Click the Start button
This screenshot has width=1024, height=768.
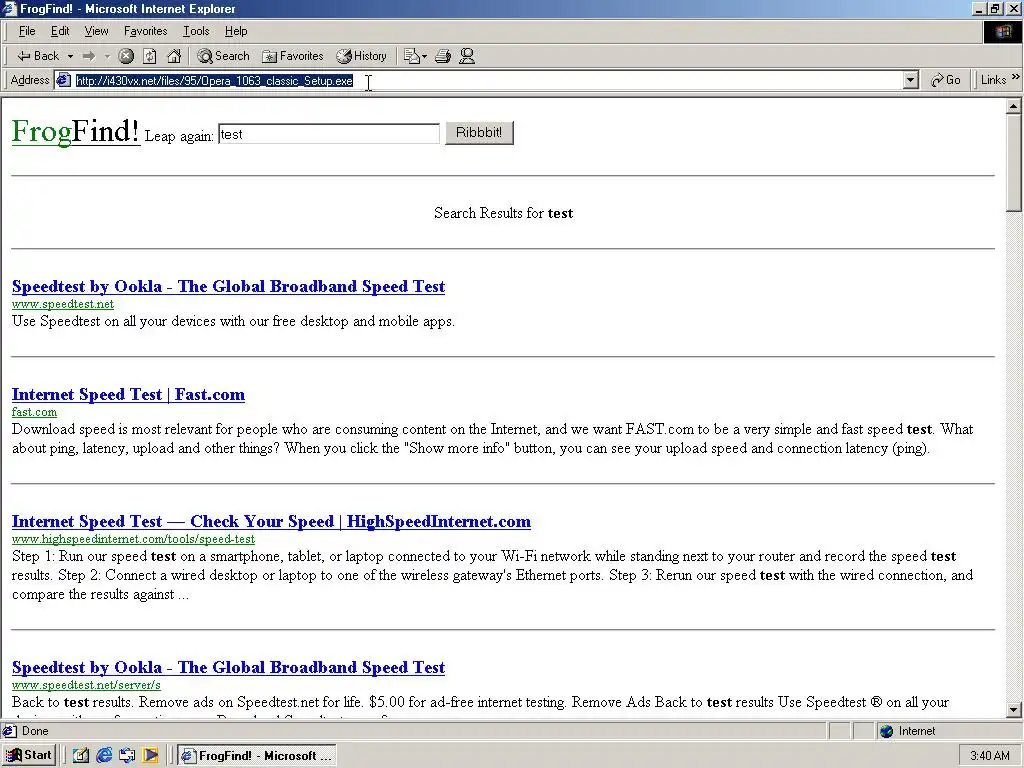coord(29,755)
